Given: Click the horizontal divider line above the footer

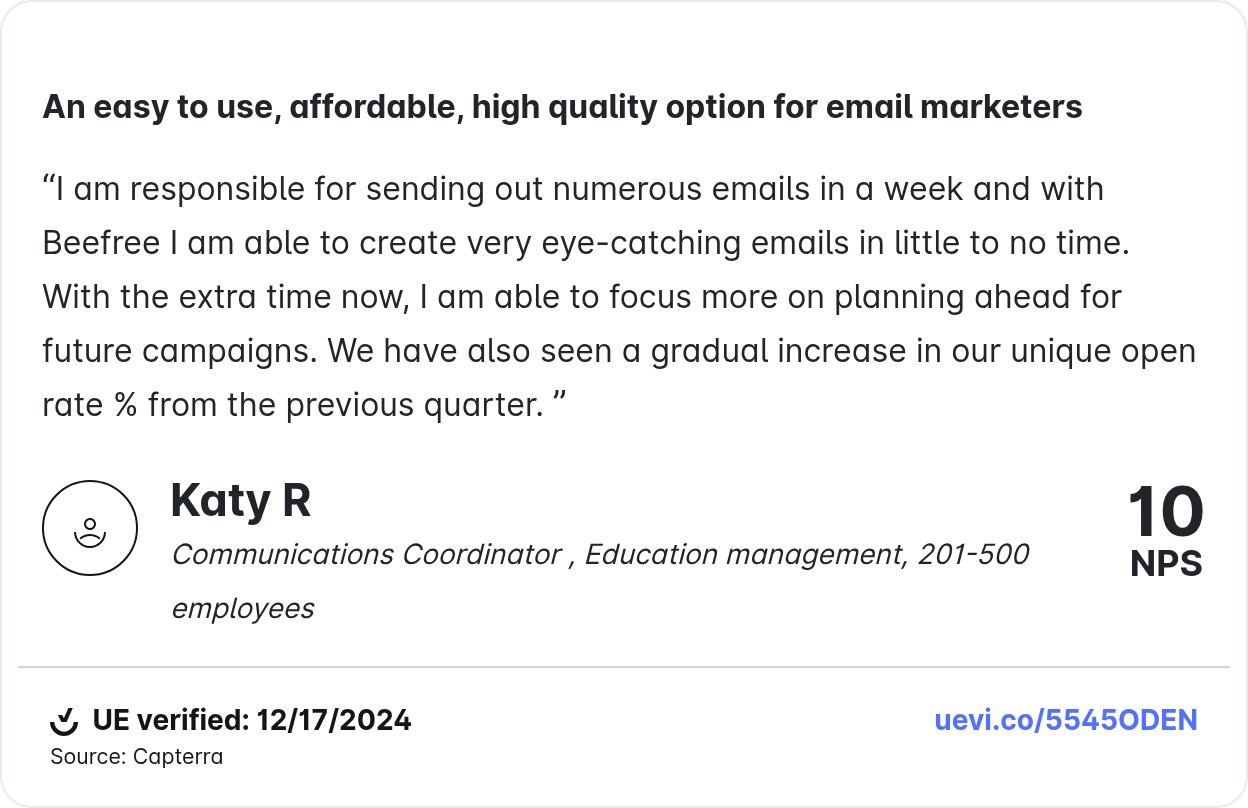Looking at the screenshot, I should [624, 666].
